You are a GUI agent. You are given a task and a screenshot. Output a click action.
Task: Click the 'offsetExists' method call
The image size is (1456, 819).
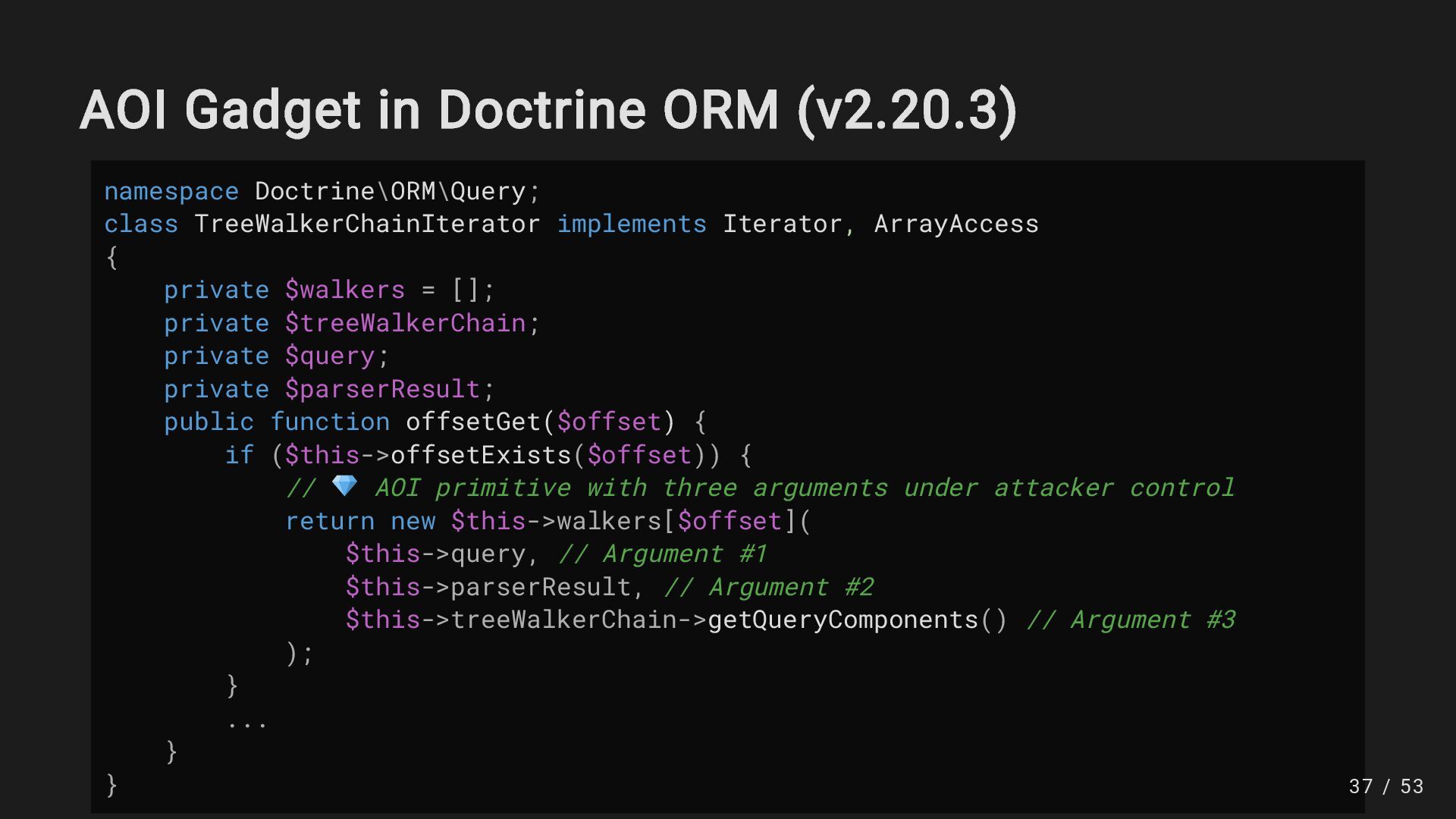[x=481, y=456]
